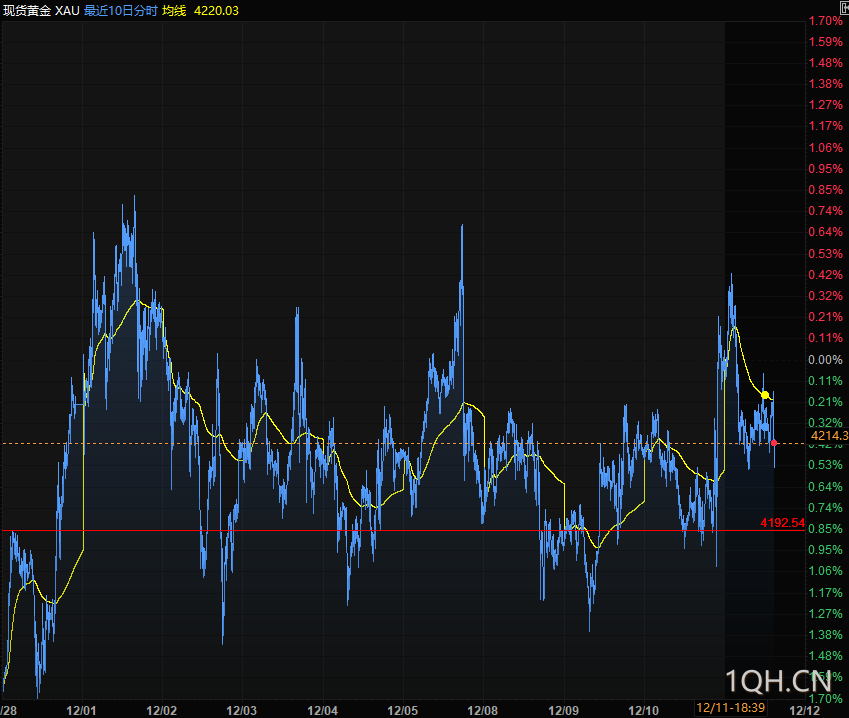The image size is (849, 718).
Task: Click the red 4192.54 price line label
Action: [782, 523]
